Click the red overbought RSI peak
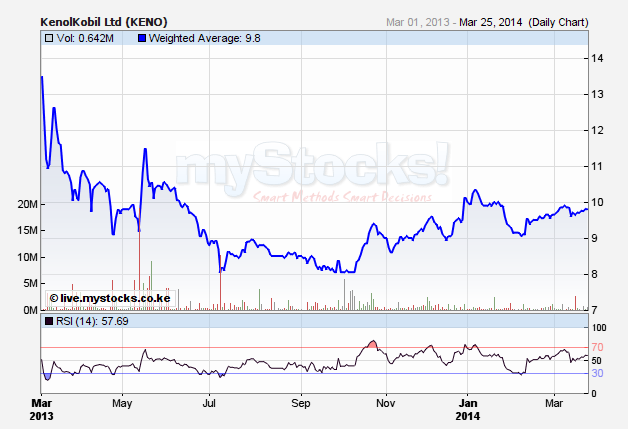 pyautogui.click(x=373, y=344)
